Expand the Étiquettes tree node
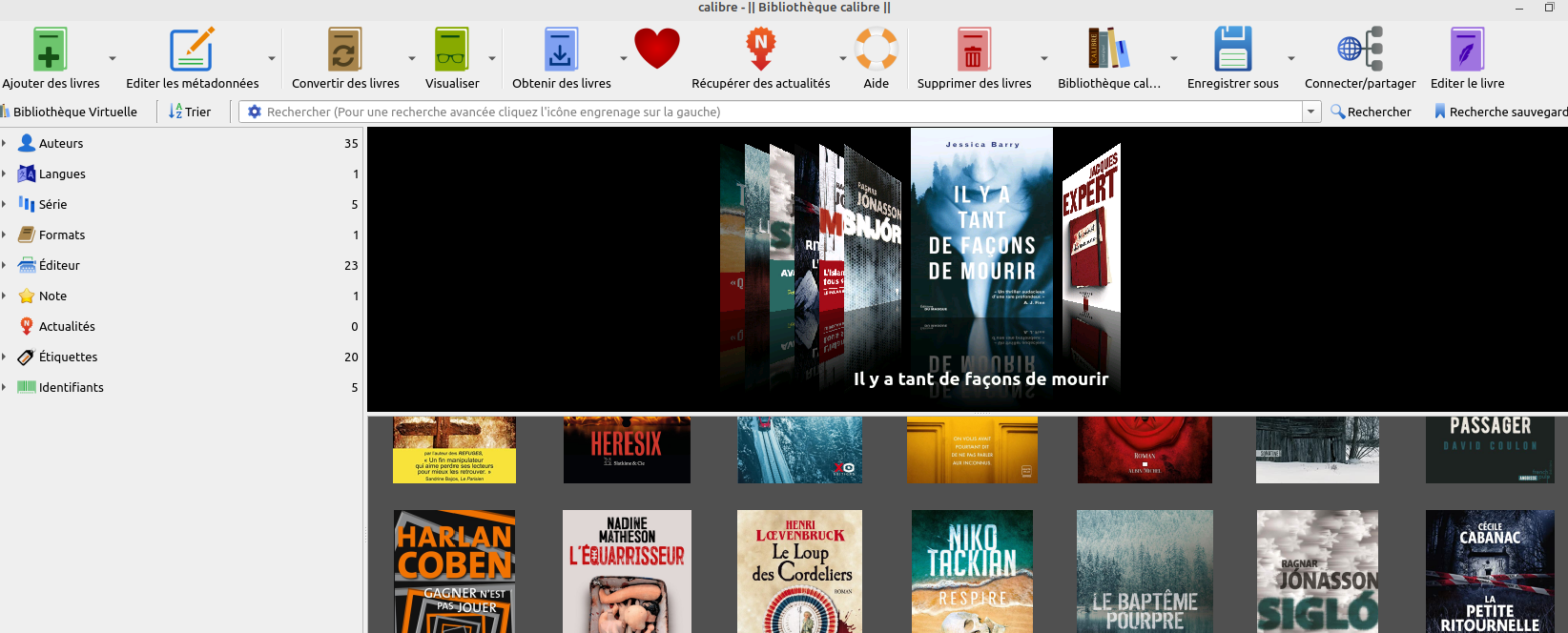Image resolution: width=1568 pixels, height=633 pixels. tap(5, 357)
